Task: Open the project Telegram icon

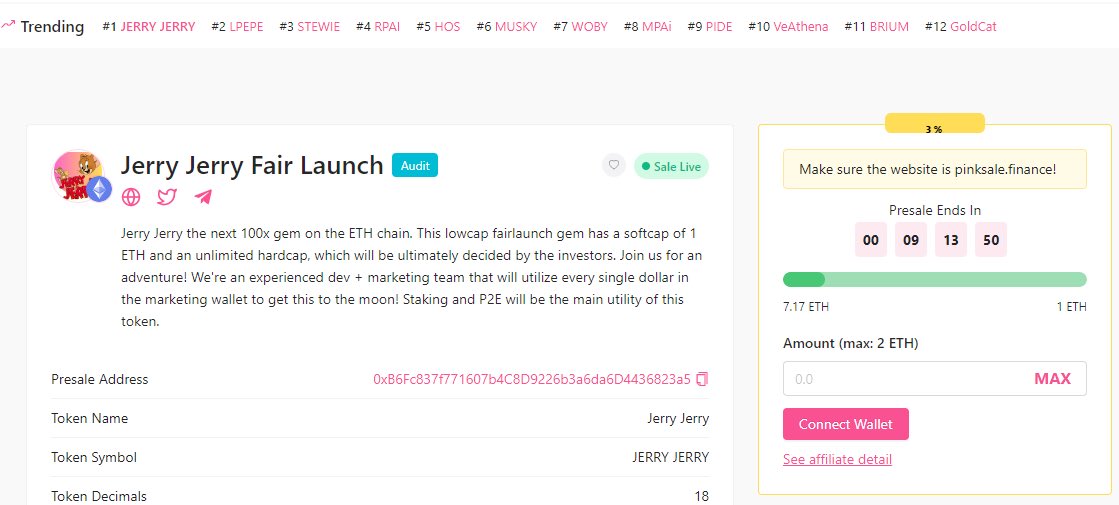Action: (x=203, y=197)
